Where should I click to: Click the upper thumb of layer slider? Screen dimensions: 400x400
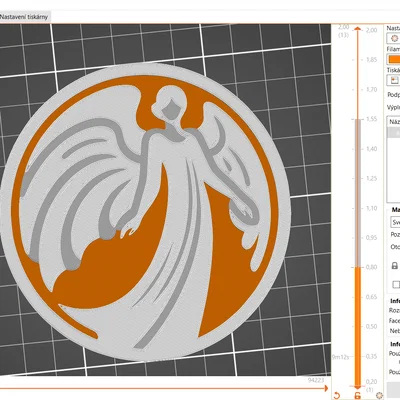[x=357, y=29]
